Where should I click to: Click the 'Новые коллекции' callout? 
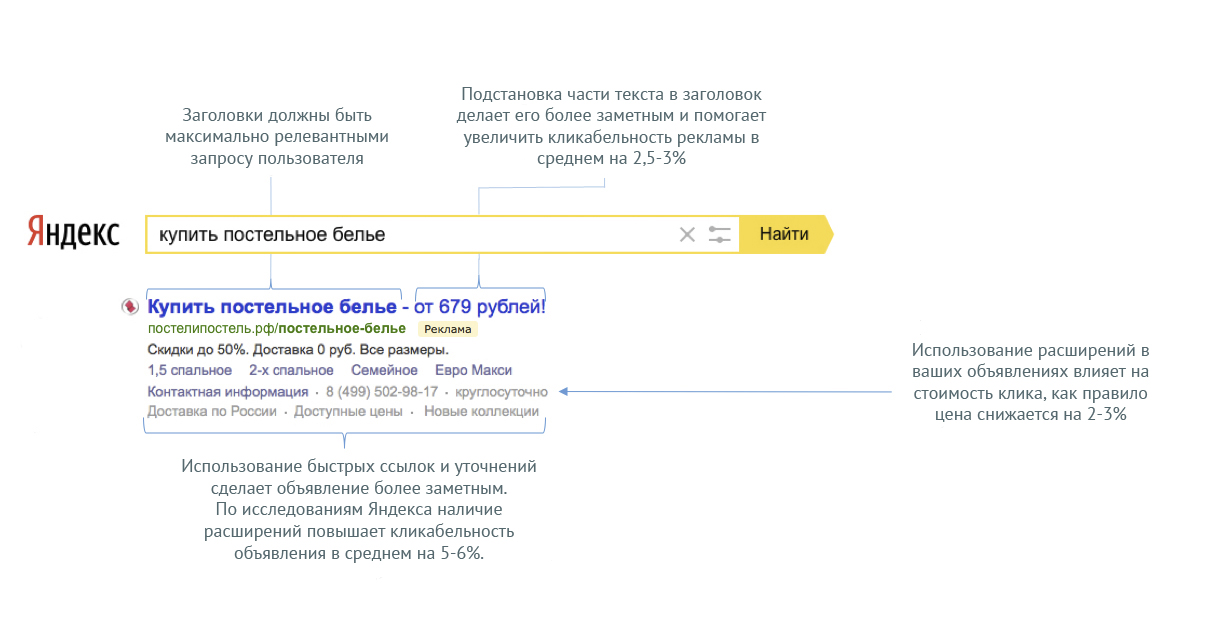point(481,411)
